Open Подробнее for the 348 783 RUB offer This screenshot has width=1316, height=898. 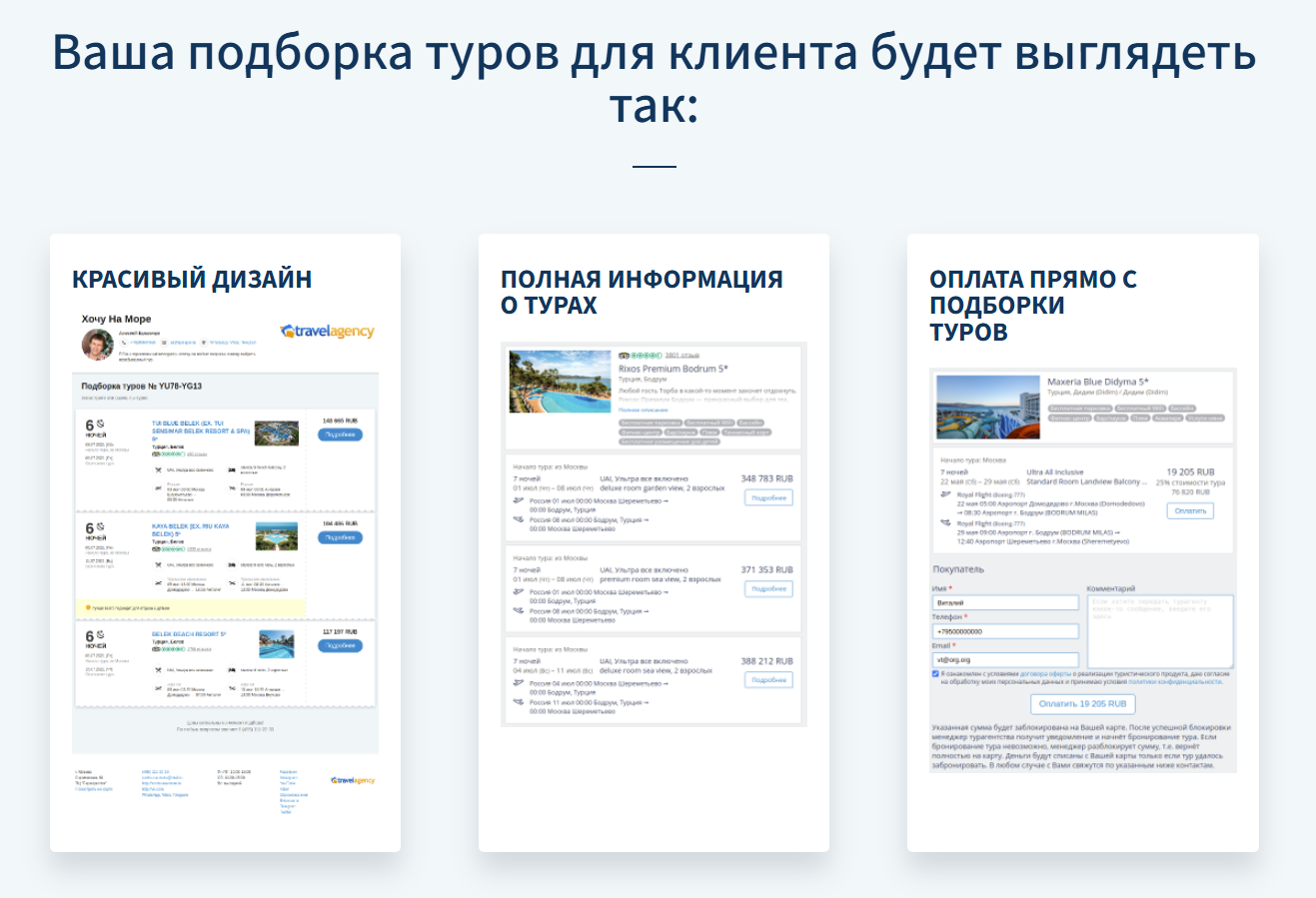769,497
